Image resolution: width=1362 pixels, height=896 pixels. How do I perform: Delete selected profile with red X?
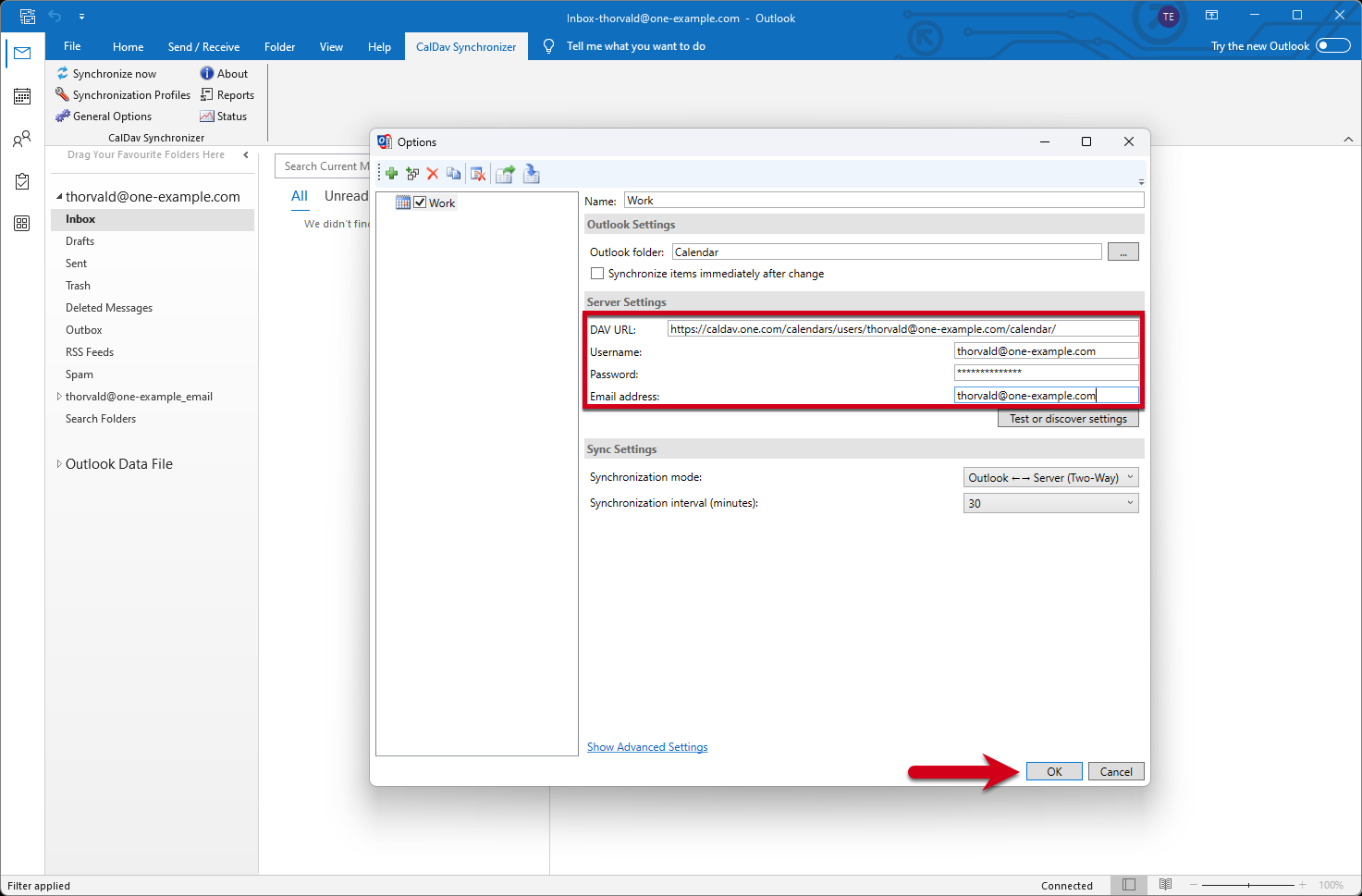click(x=432, y=174)
